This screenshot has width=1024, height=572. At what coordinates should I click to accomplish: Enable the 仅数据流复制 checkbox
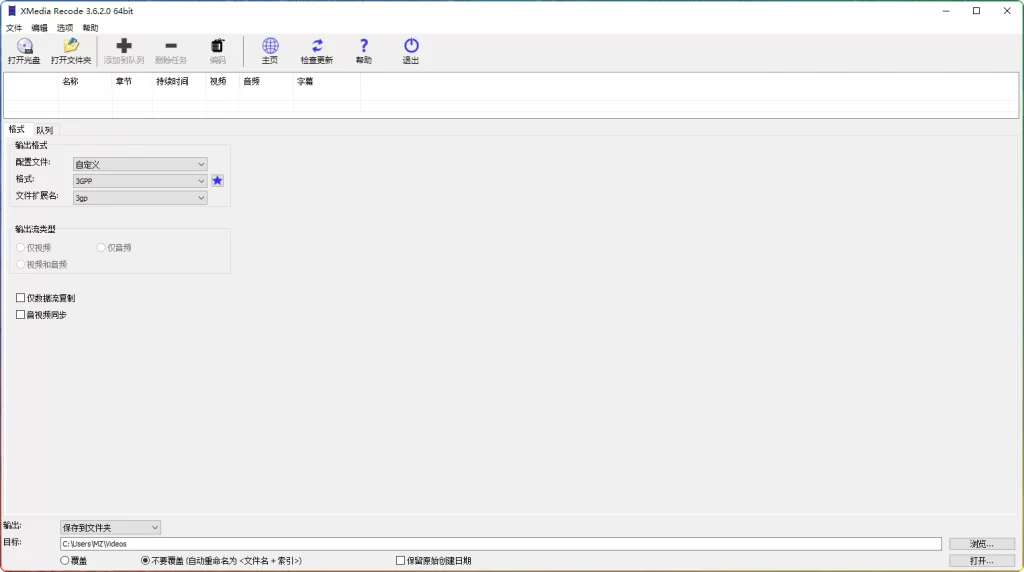point(20,298)
